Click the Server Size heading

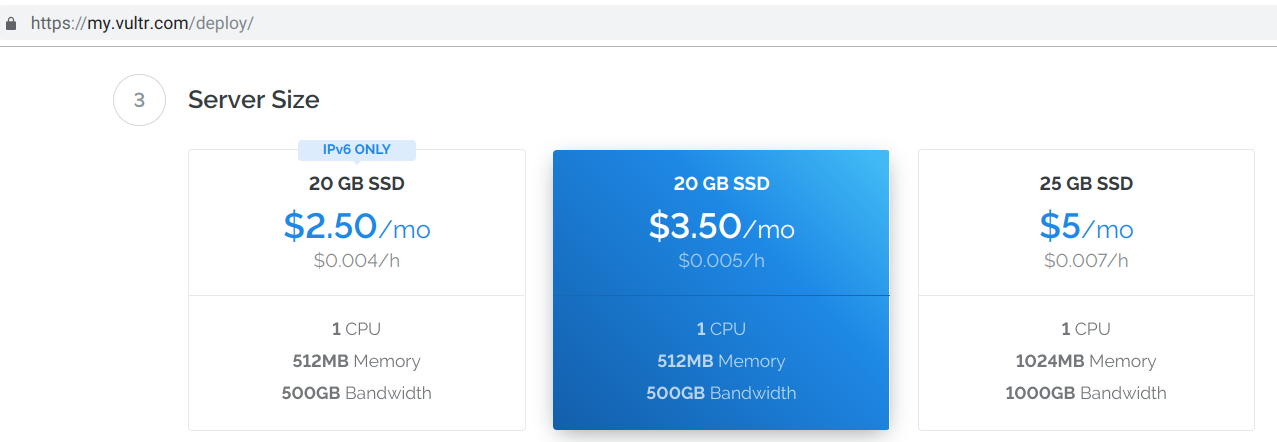(253, 100)
